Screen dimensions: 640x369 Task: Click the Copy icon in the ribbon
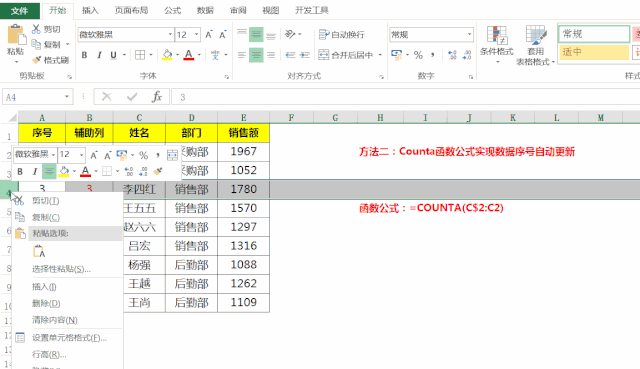tap(36, 44)
